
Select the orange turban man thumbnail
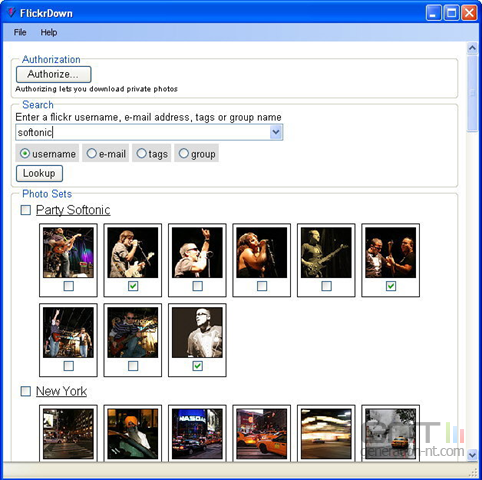coord(133,434)
